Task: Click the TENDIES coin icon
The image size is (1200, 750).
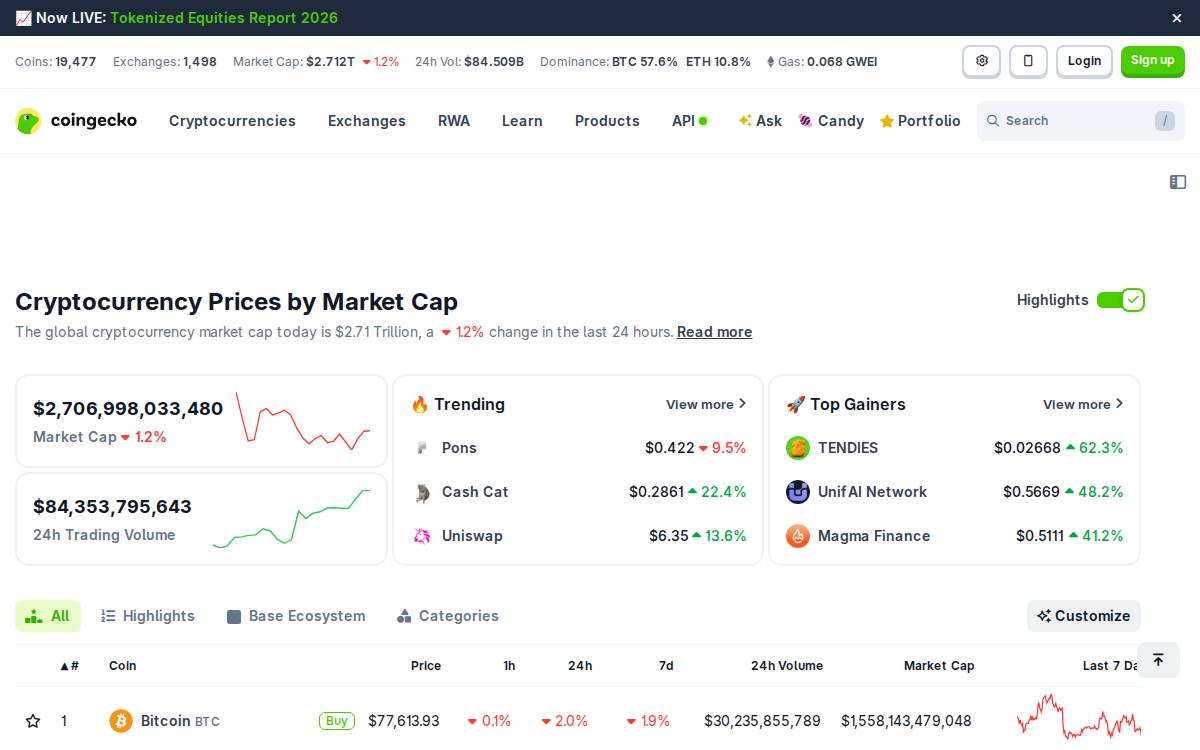Action: point(798,448)
